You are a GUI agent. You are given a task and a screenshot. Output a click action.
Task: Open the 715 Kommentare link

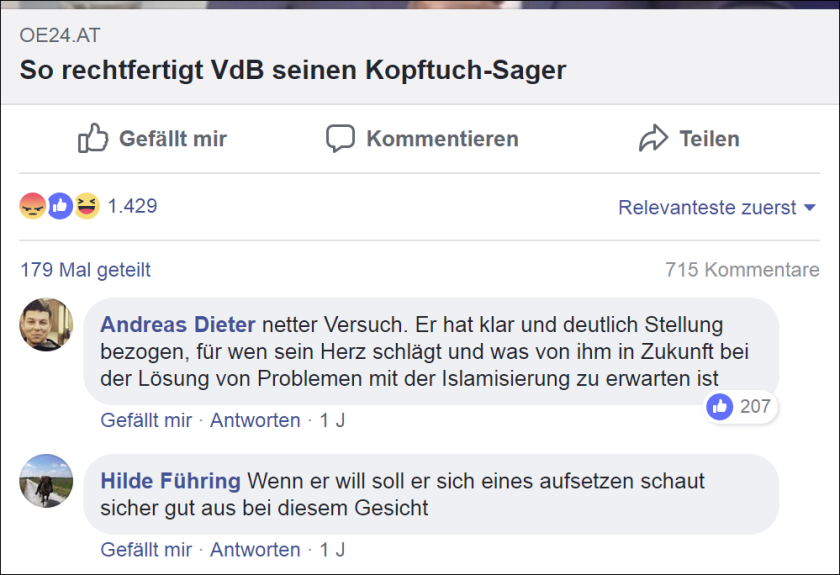(742, 270)
